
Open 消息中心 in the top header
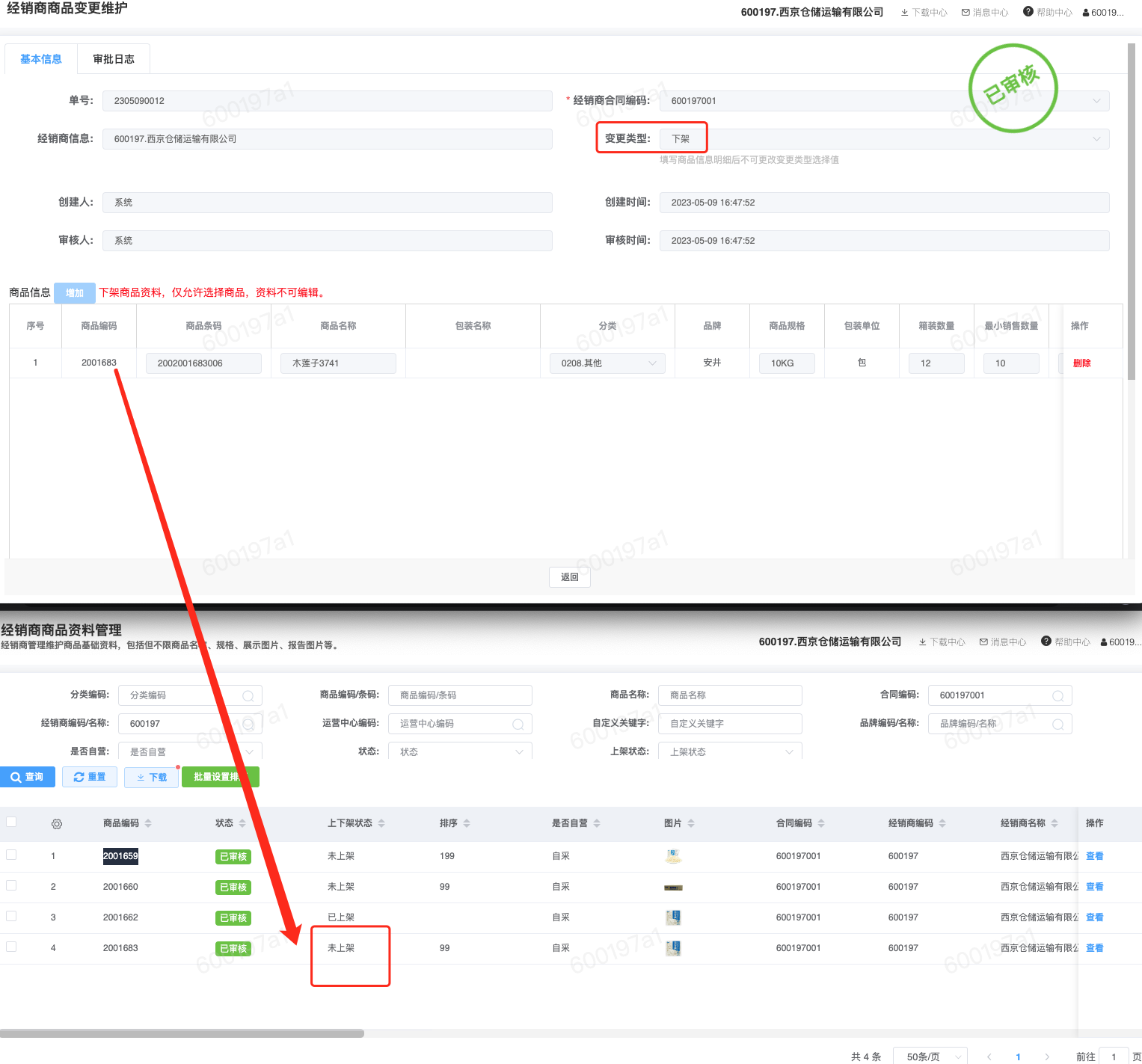(x=985, y=12)
